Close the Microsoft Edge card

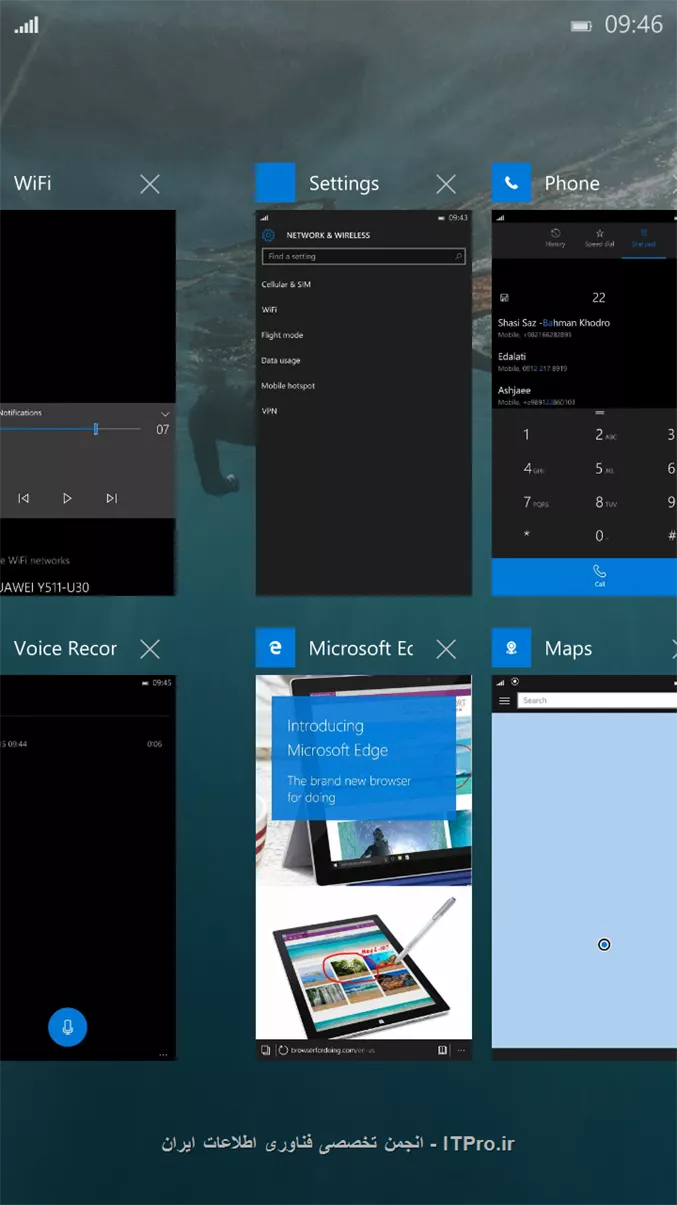click(x=446, y=649)
